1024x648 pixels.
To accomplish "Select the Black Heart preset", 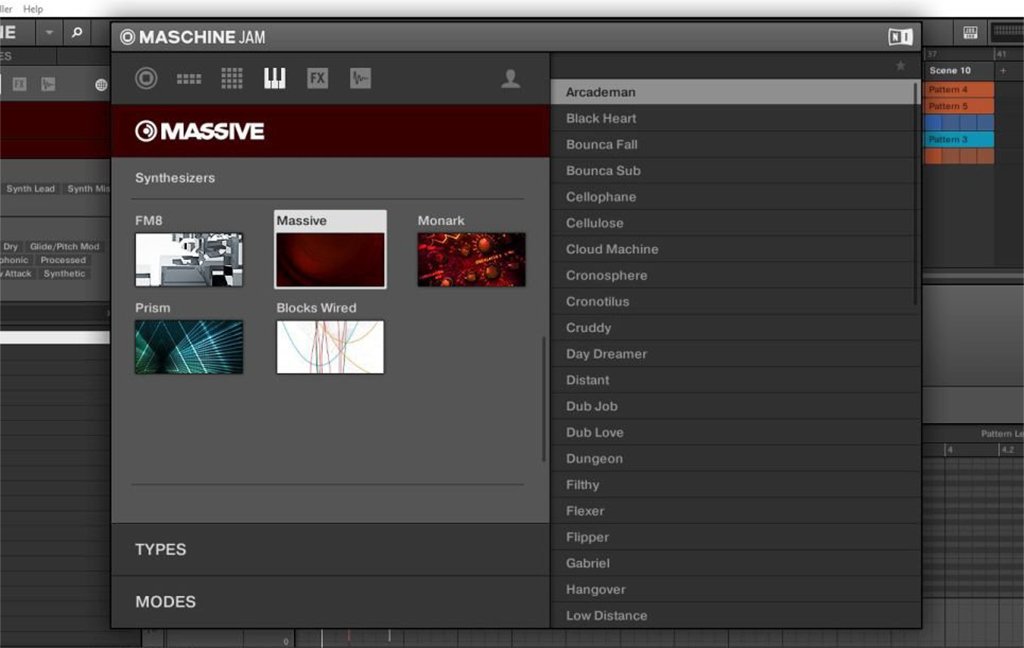I will 601,118.
